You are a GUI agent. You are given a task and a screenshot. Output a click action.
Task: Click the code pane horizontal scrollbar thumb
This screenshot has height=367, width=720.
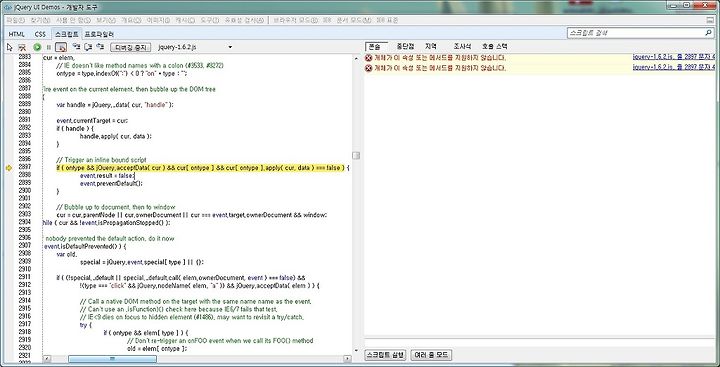click(x=112, y=359)
